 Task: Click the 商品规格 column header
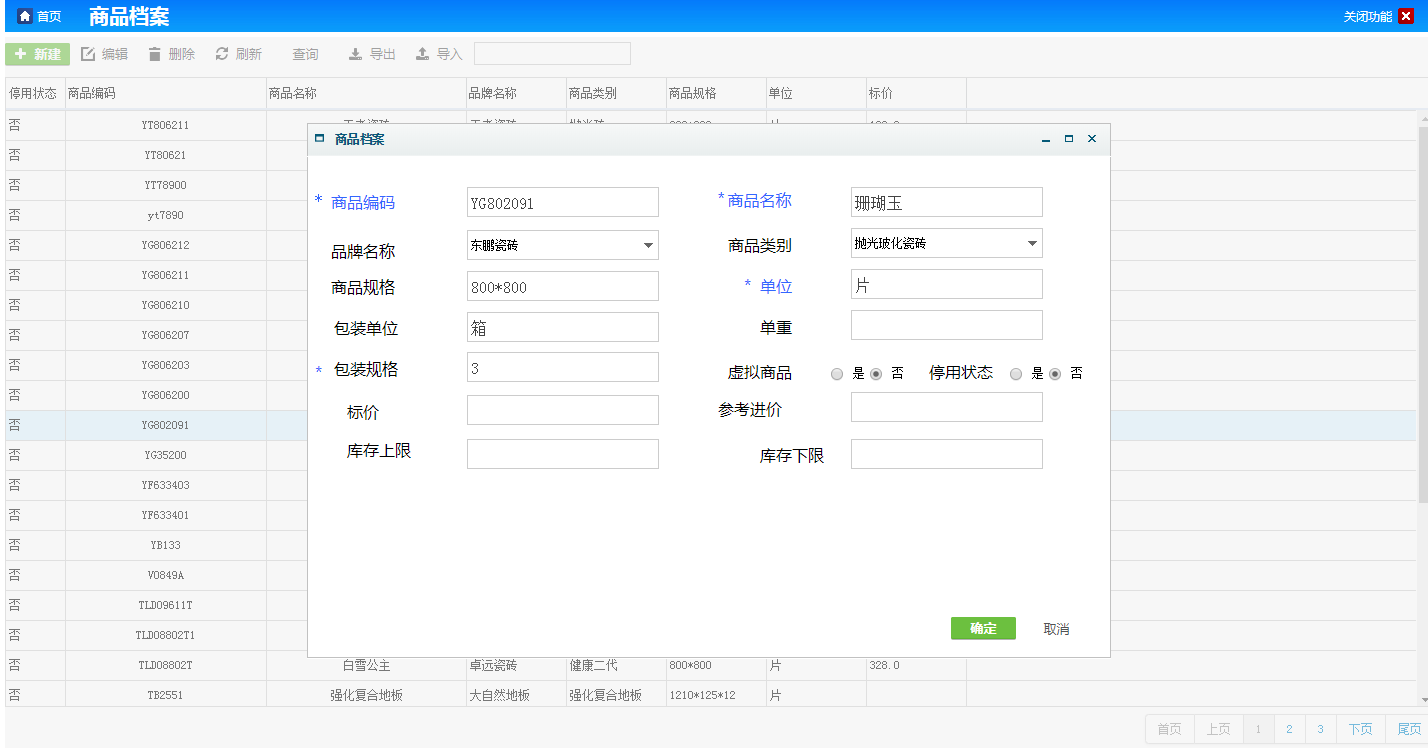(716, 93)
